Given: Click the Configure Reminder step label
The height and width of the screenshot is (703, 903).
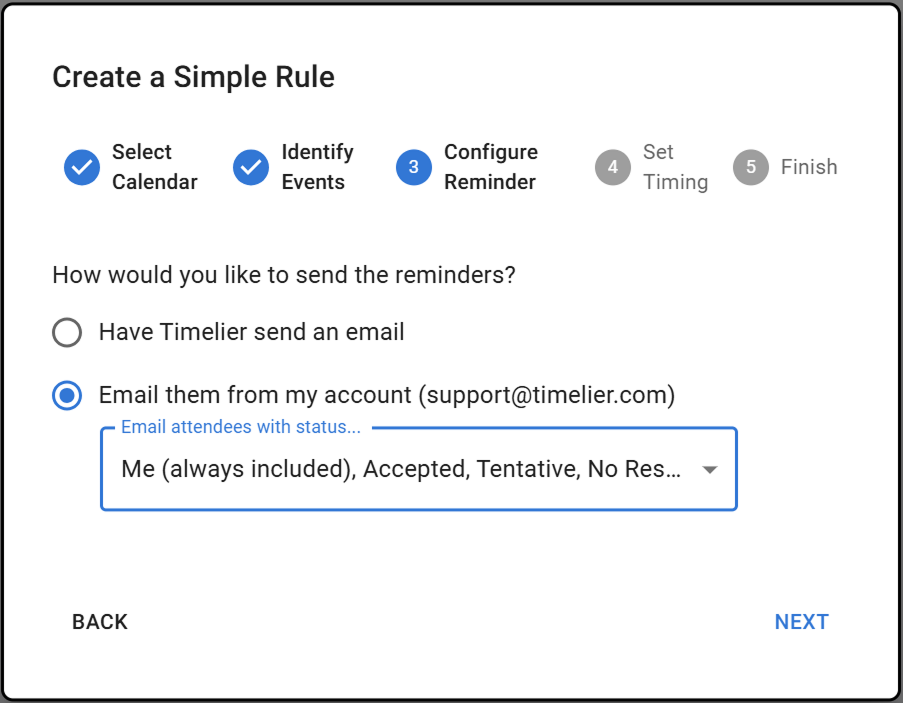Looking at the screenshot, I should 490,167.
